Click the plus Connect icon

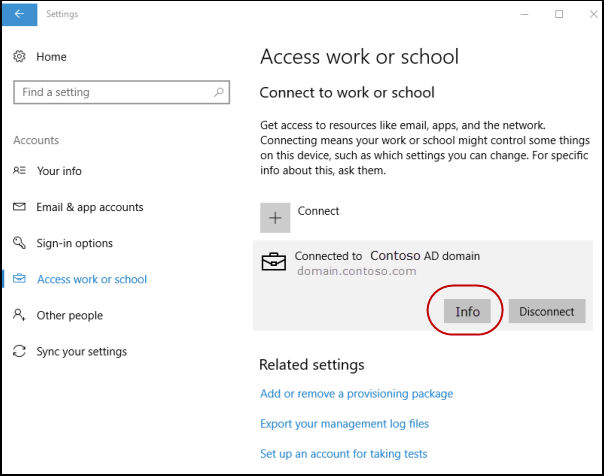(275, 218)
